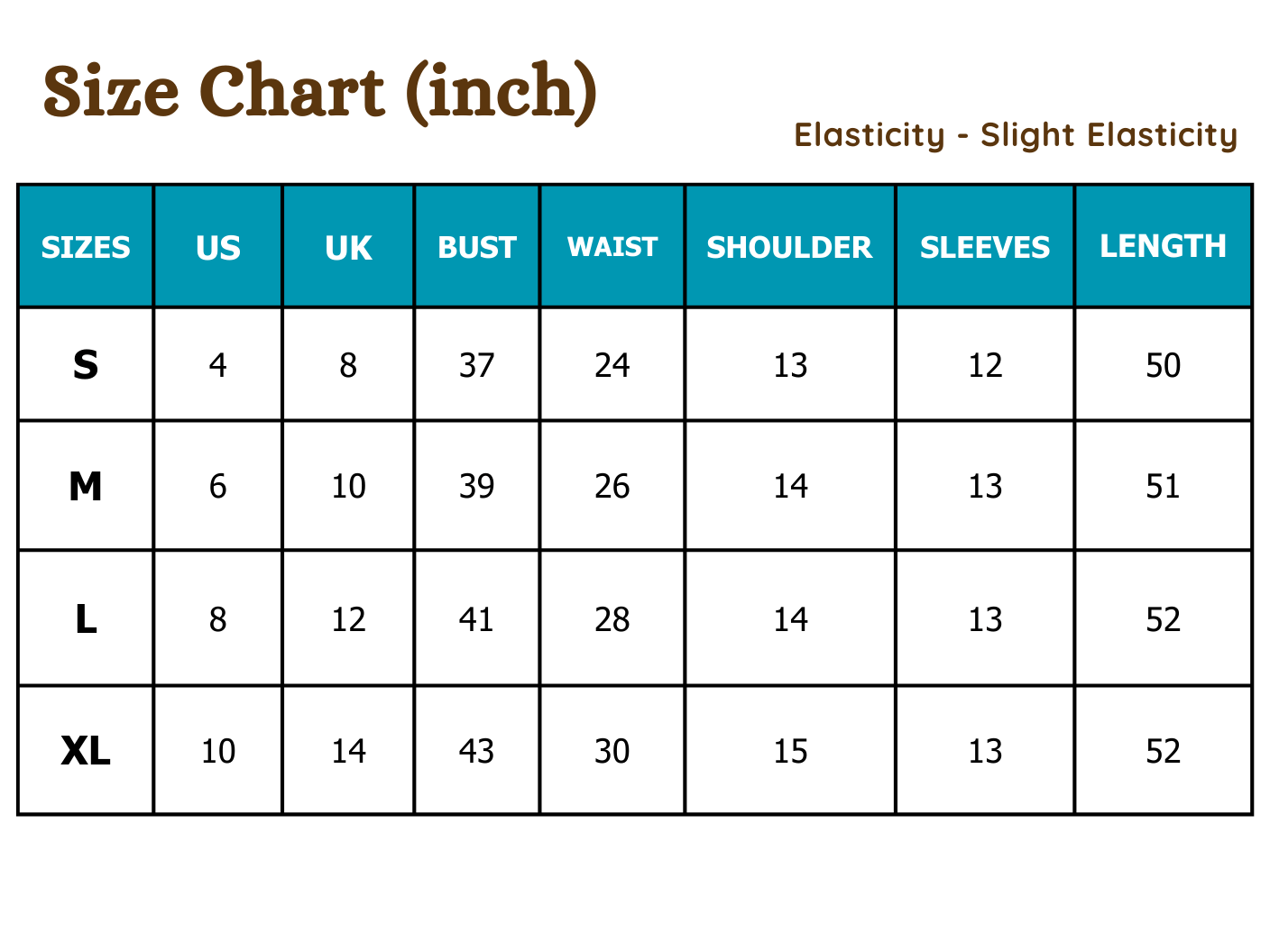Click the L size row label
Image resolution: width=1270 pixels, height=952 pixels.
pyautogui.click(x=86, y=619)
